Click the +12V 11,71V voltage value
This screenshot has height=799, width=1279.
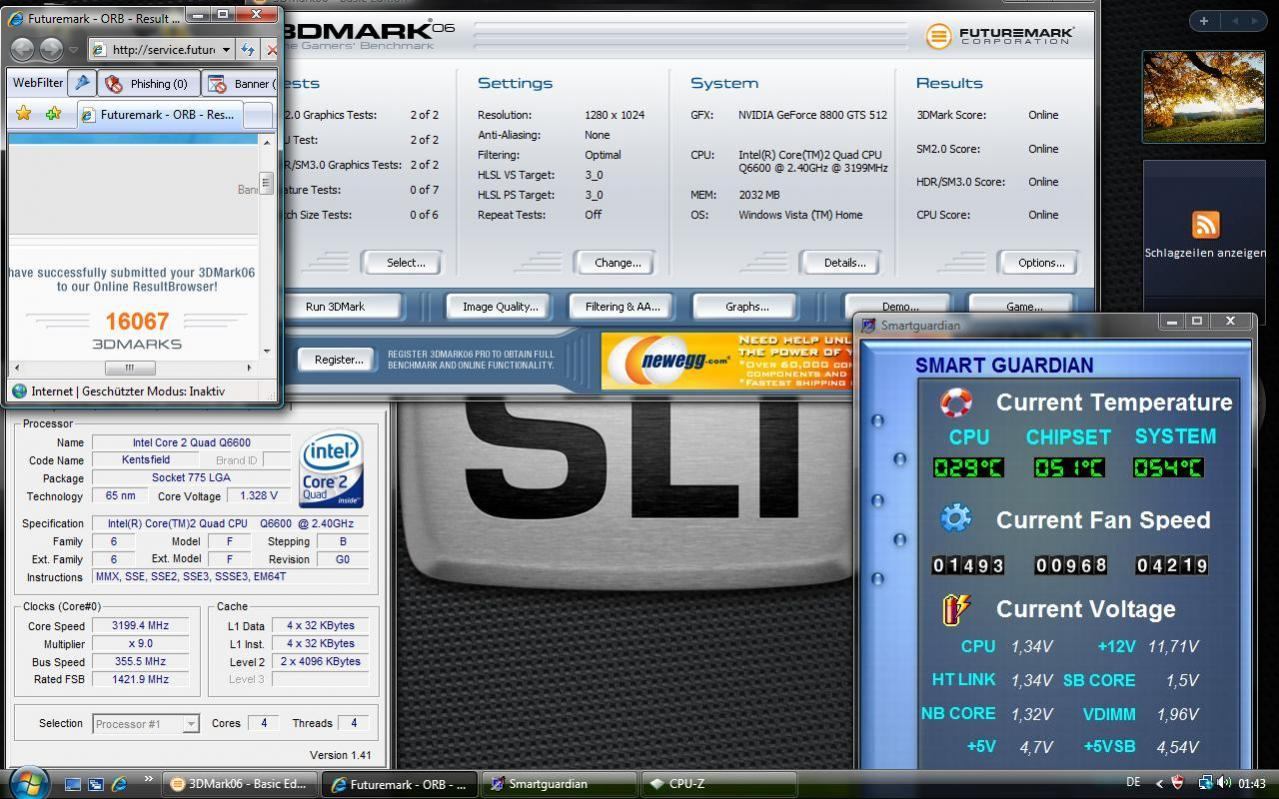point(1173,646)
